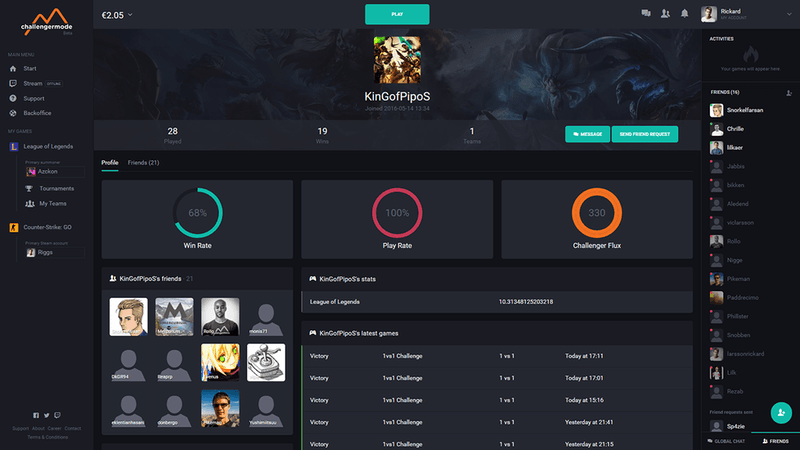Click the add-friend icon beside Friends (16)
The image size is (800, 450).
pyautogui.click(x=789, y=93)
